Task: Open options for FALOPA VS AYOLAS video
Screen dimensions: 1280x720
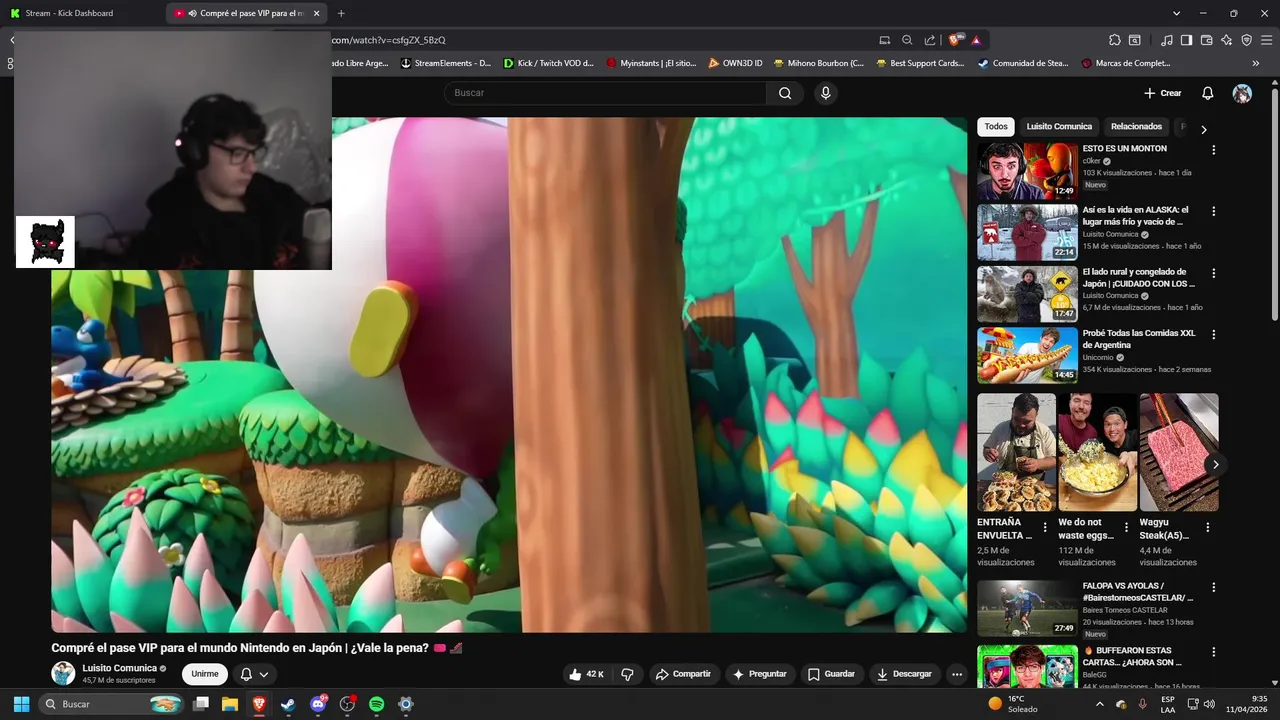Action: 1214,588
